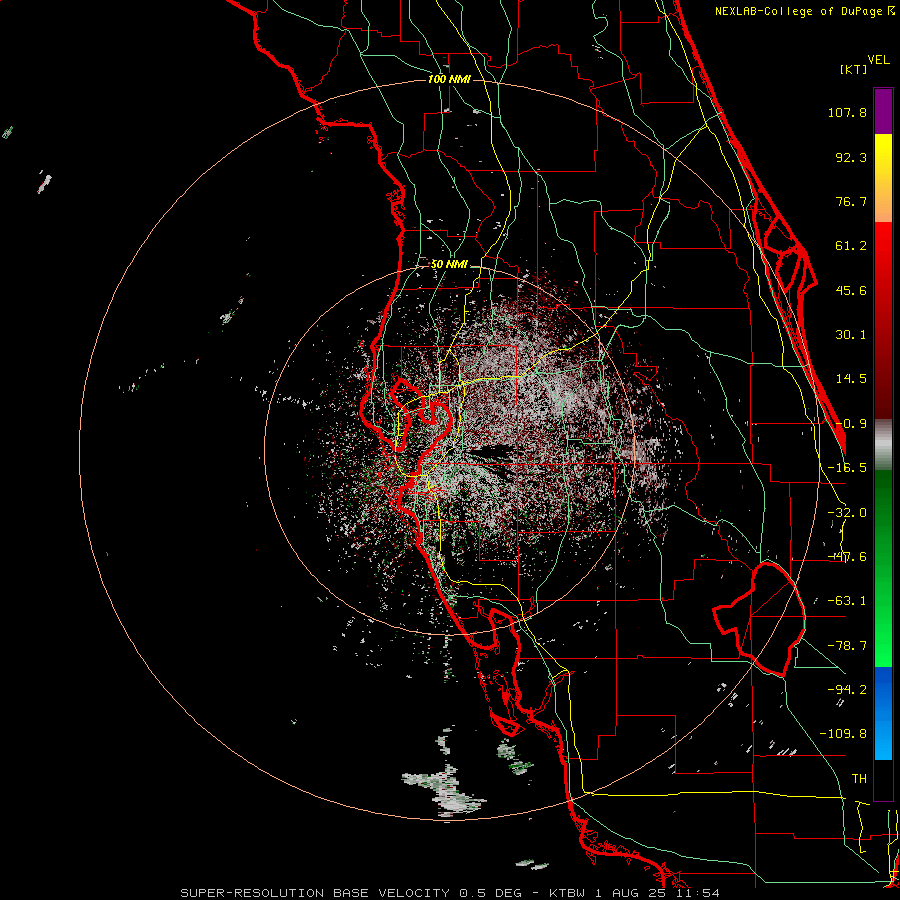Pick the blue segment of velocity colorbar
Image resolution: width=900 pixels, height=900 pixels.
pos(883,713)
